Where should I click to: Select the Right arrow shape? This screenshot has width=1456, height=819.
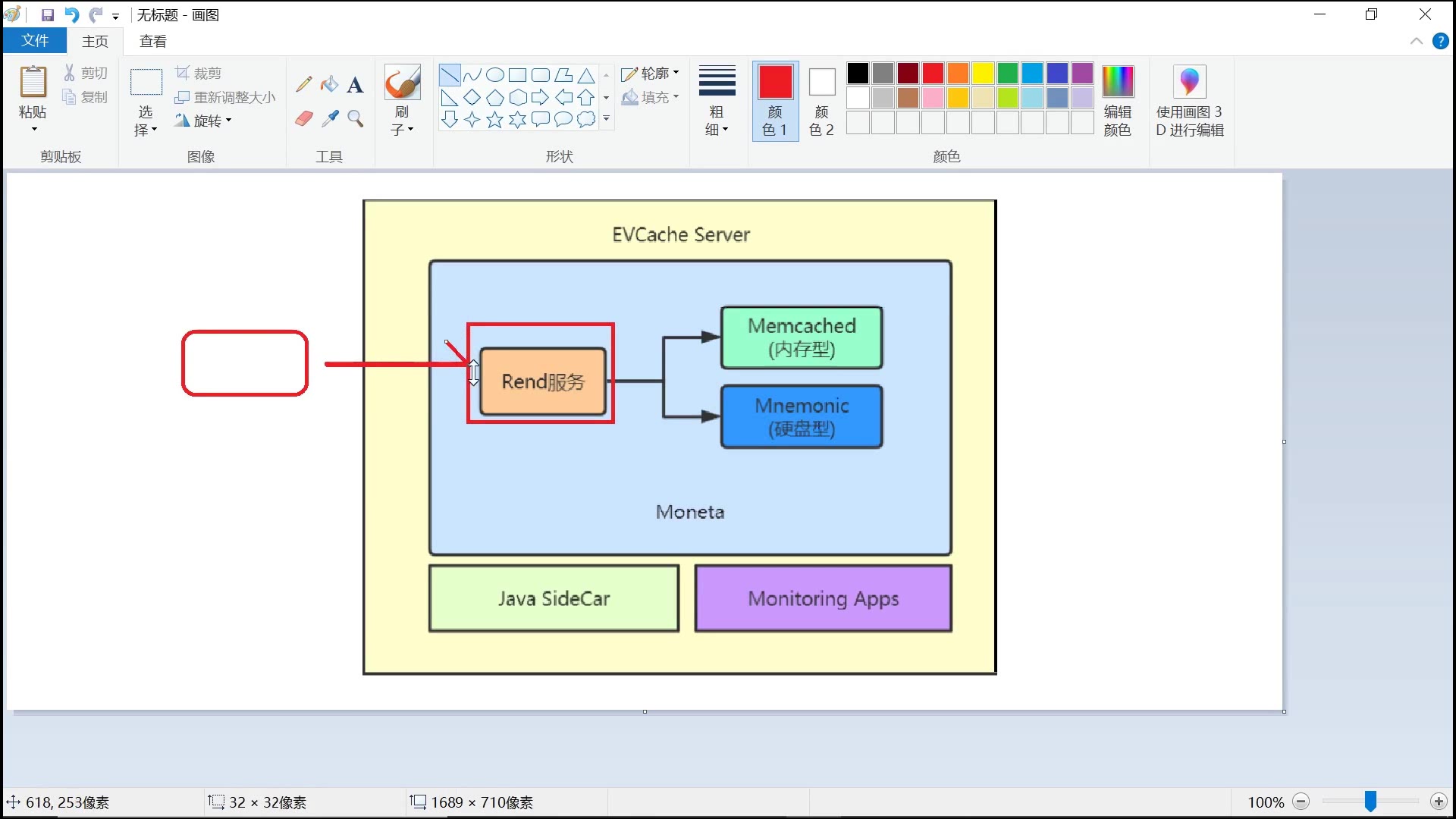pyautogui.click(x=541, y=97)
